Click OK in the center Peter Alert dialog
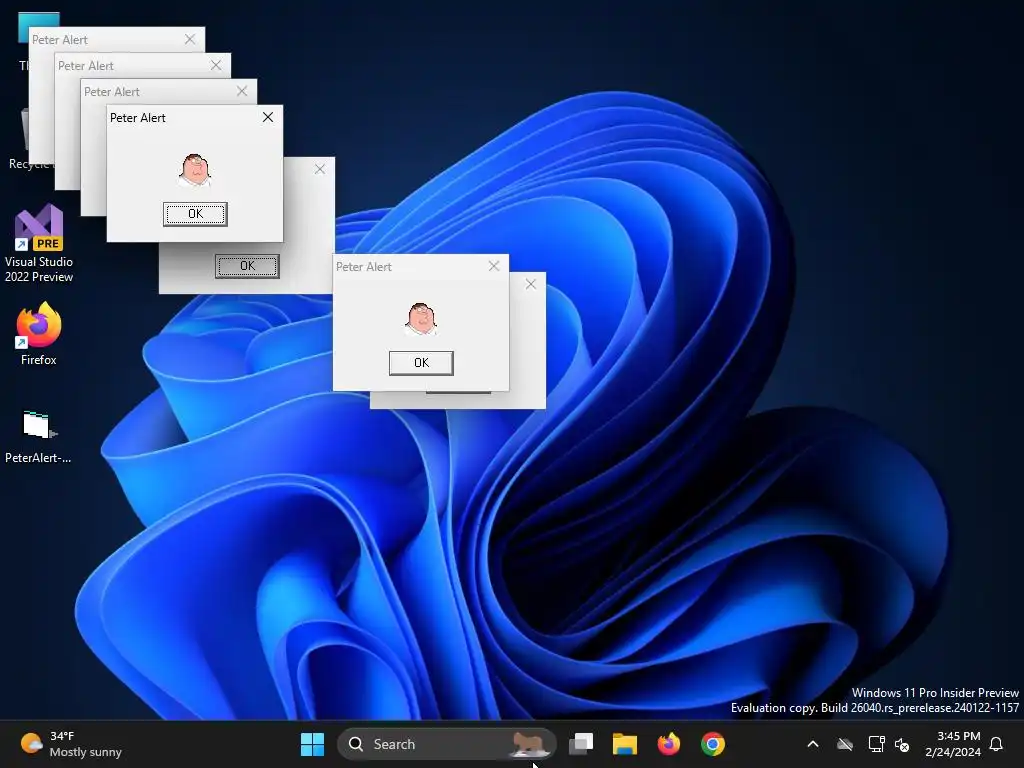This screenshot has height=768, width=1024. (x=421, y=363)
